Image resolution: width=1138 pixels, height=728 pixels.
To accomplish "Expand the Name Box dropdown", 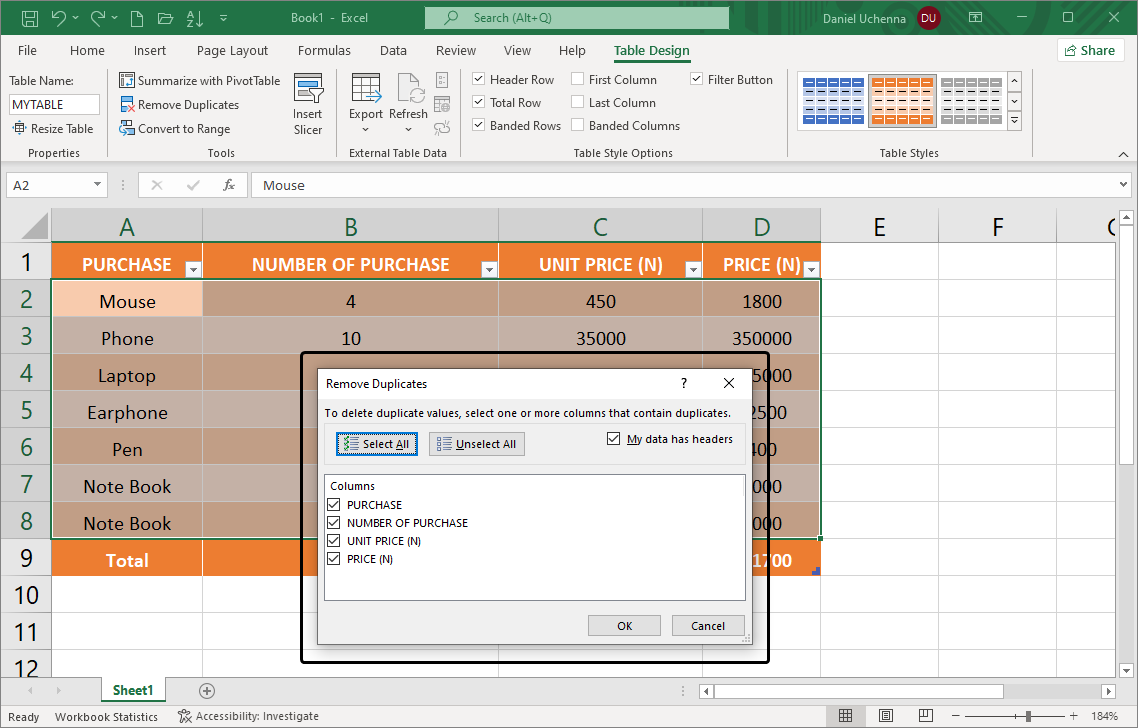I will (x=96, y=185).
